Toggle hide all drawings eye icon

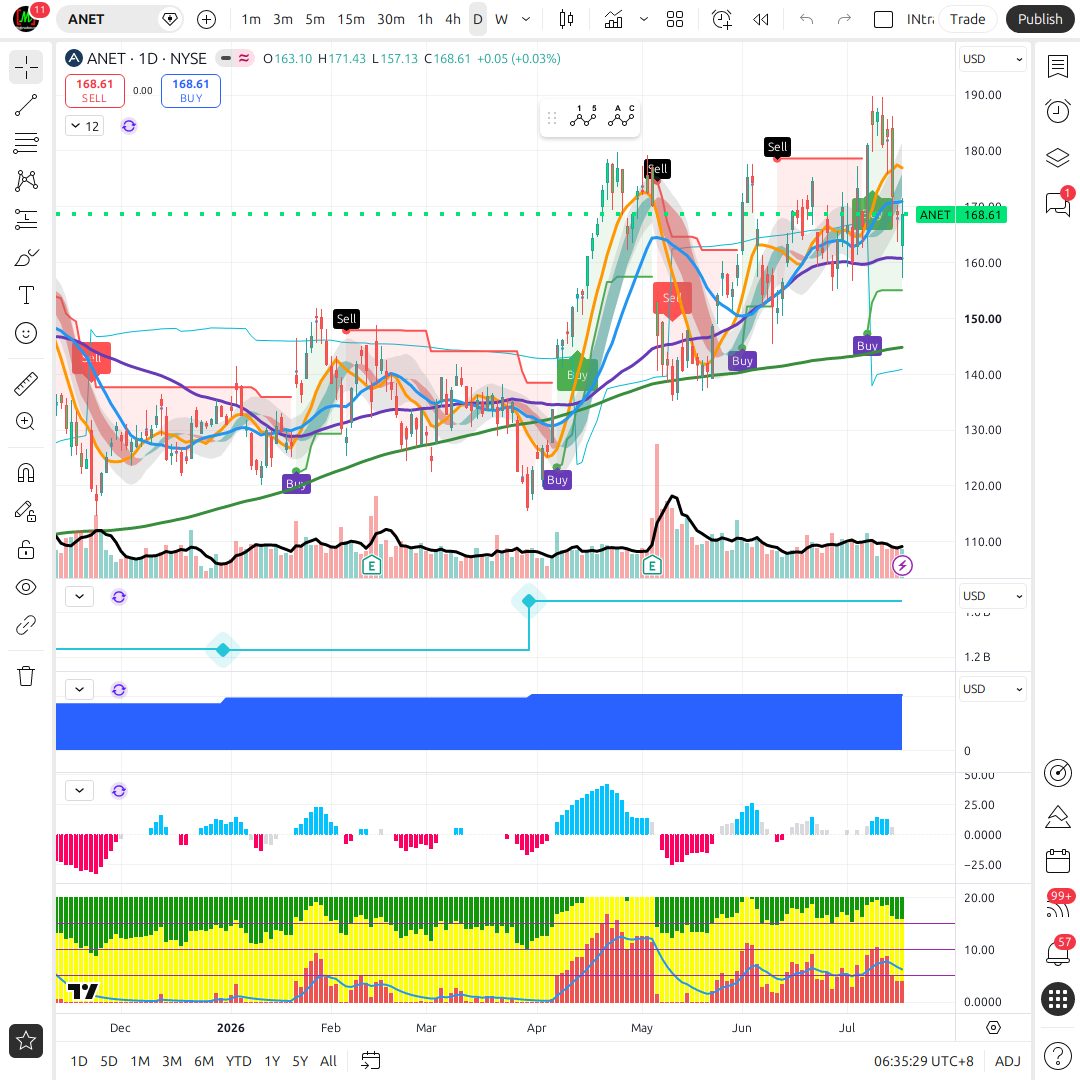(x=26, y=588)
